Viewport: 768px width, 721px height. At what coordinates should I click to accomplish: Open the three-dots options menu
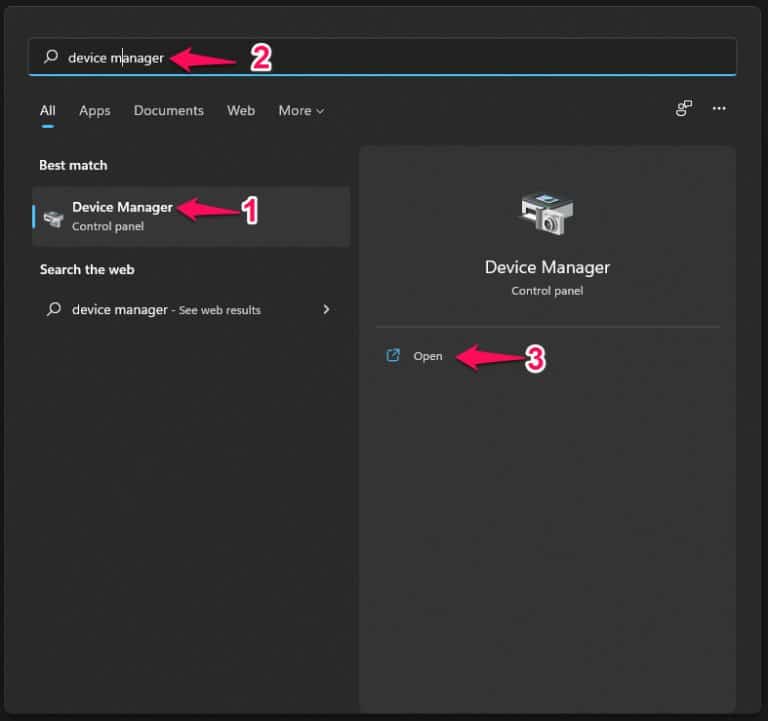point(718,109)
